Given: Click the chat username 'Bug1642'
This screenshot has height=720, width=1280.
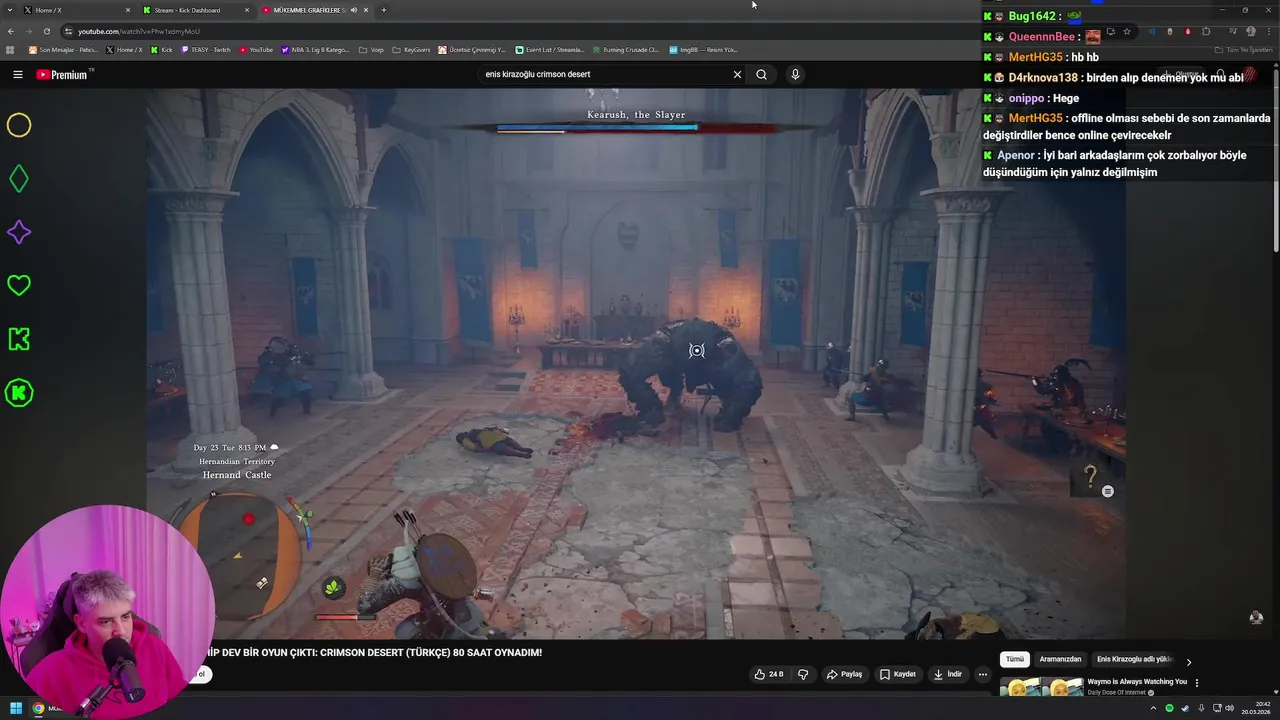Looking at the screenshot, I should [x=1032, y=16].
